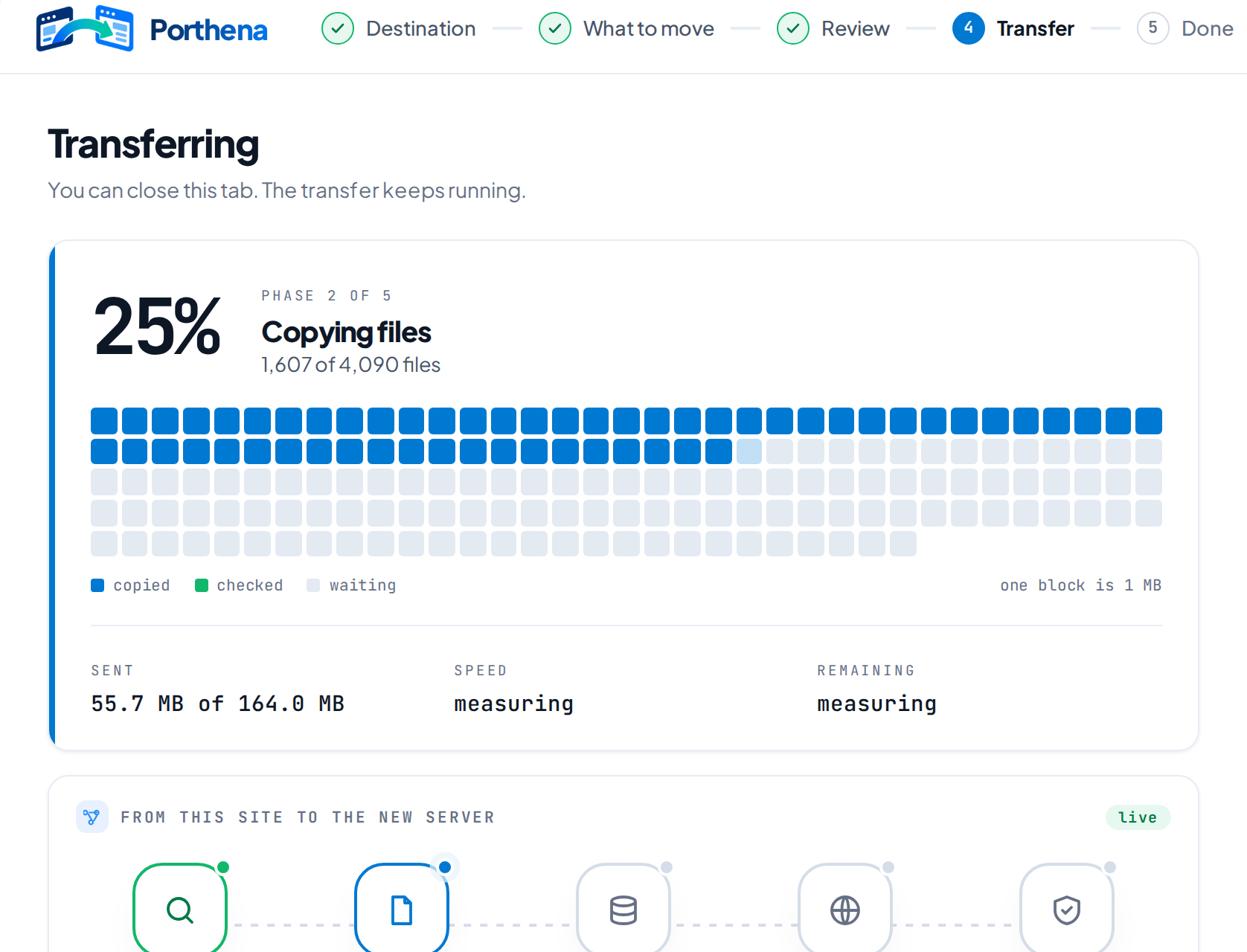
Task: Click the Transferring page heading
Action: tap(153, 144)
